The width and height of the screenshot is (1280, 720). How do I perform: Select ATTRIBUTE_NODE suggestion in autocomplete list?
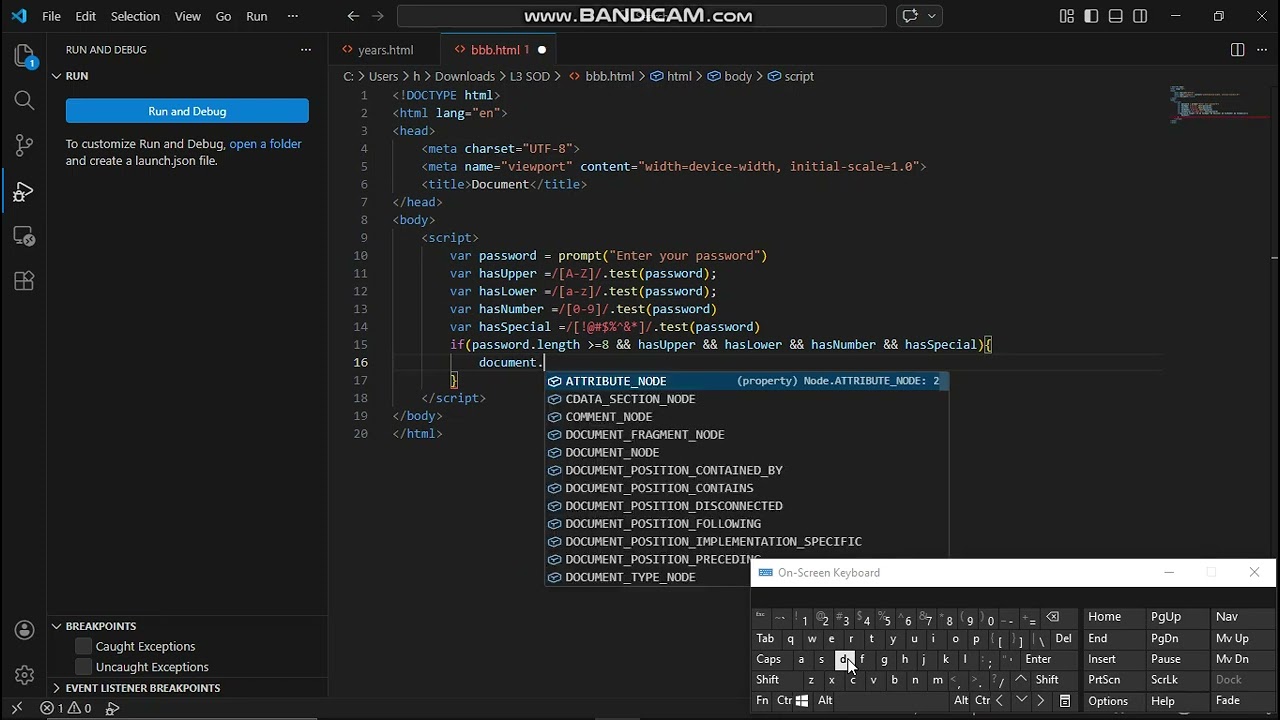coord(746,381)
